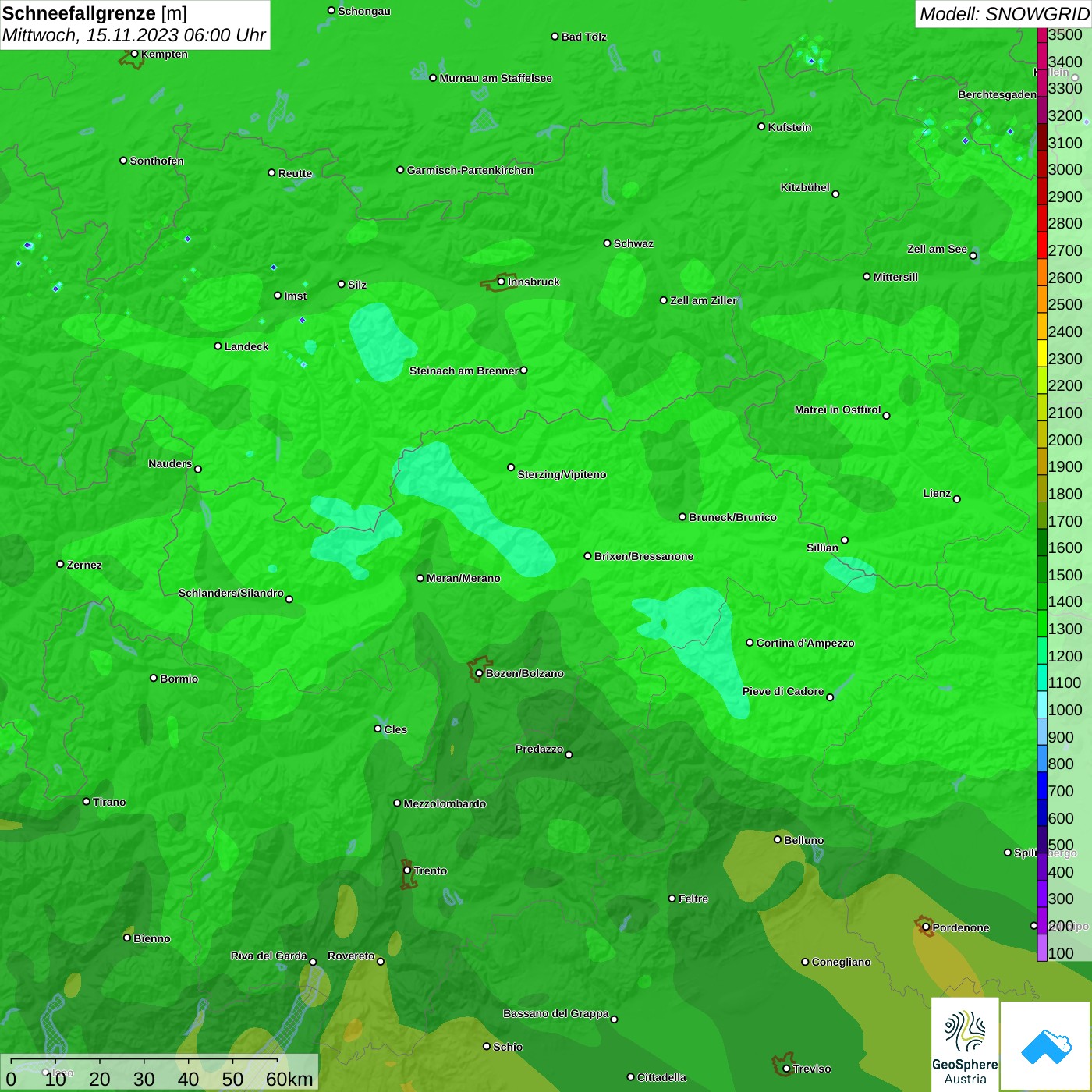This screenshot has height=1092, width=1092.
Task: Click the Zell am Ziller label
Action: coord(704,300)
